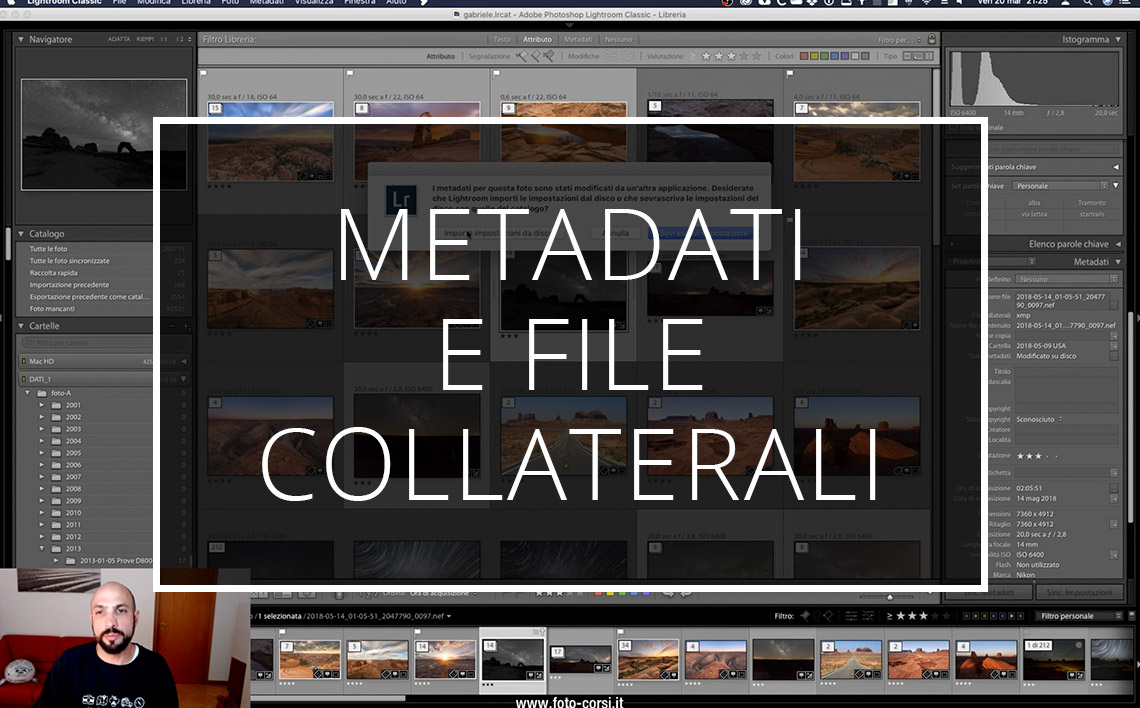Set filter rating to one star in Valutazione

point(706,56)
